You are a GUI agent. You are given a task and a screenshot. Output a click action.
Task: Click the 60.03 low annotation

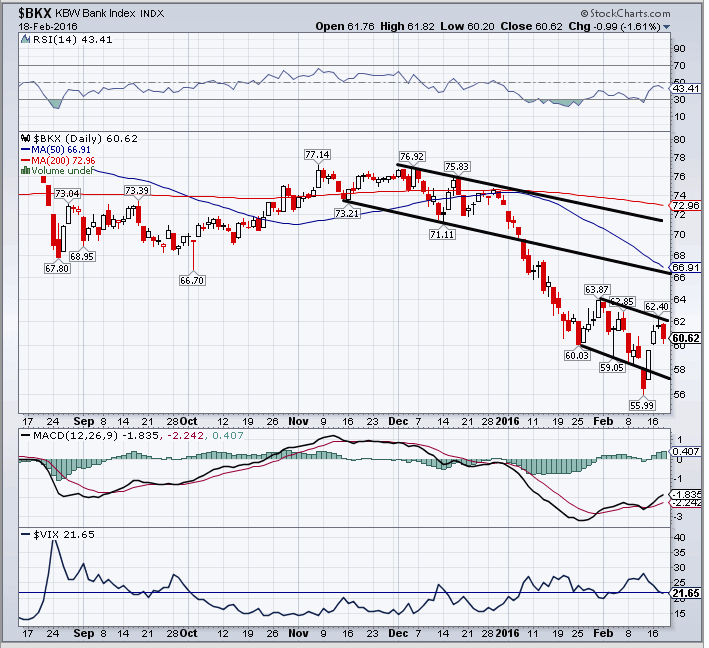pos(577,355)
